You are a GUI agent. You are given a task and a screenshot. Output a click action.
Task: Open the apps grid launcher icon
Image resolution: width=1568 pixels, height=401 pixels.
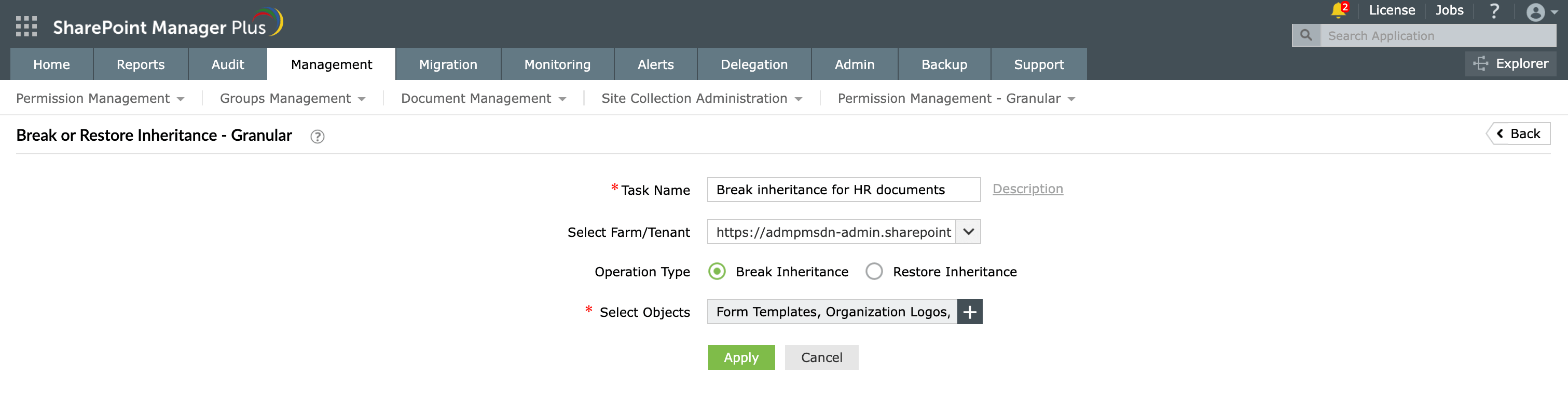pos(26,27)
